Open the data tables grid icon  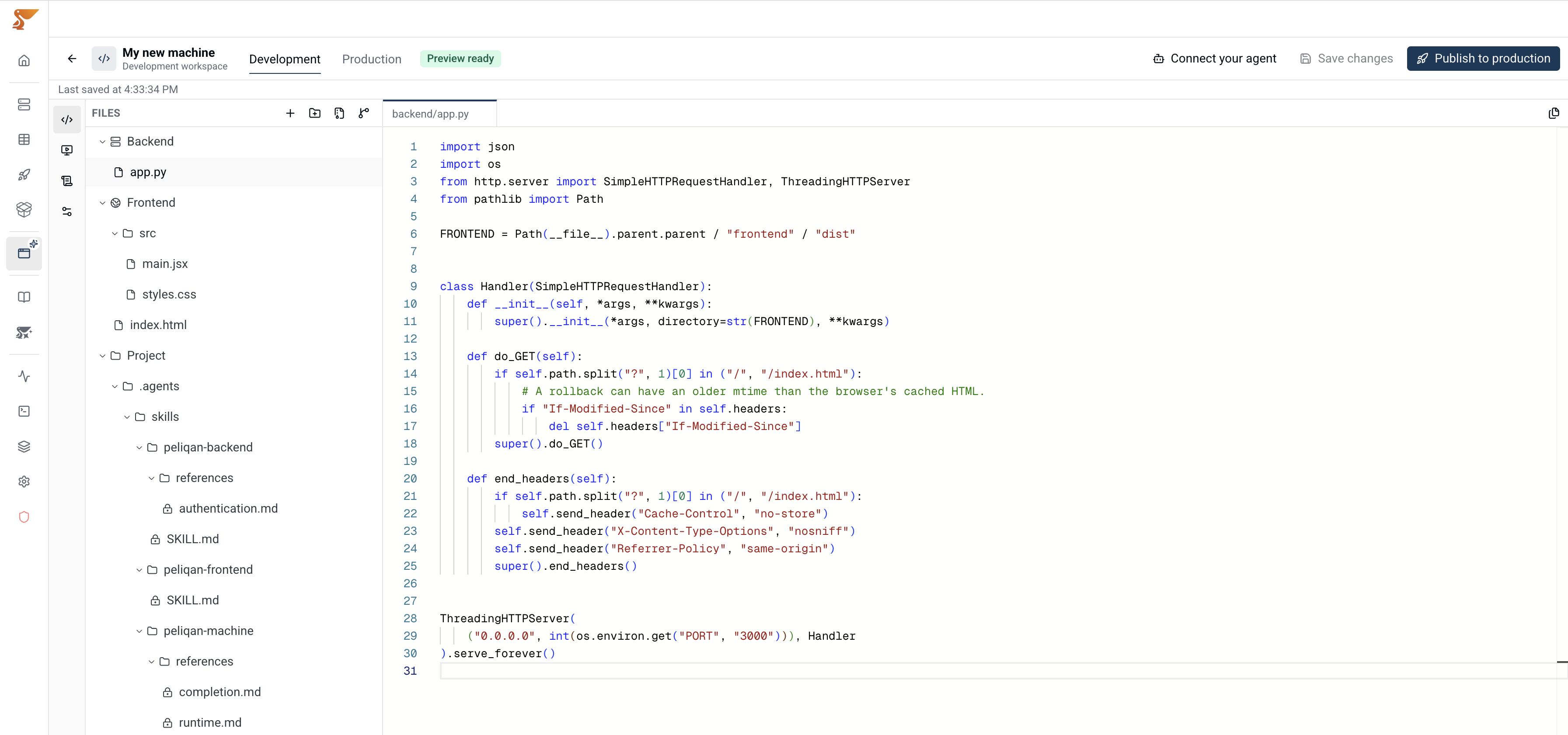(x=24, y=139)
